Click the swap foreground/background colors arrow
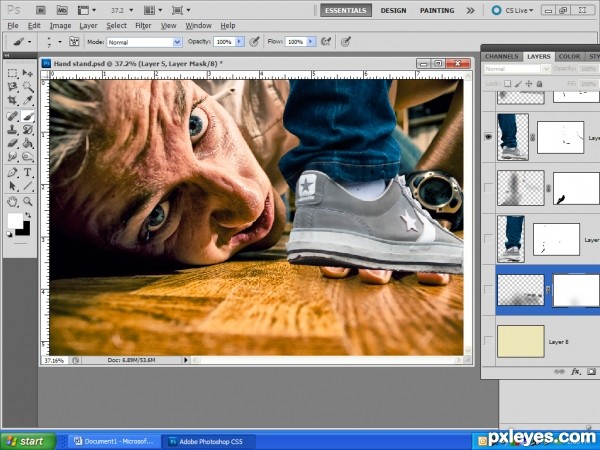The image size is (600, 450). pyautogui.click(x=28, y=215)
